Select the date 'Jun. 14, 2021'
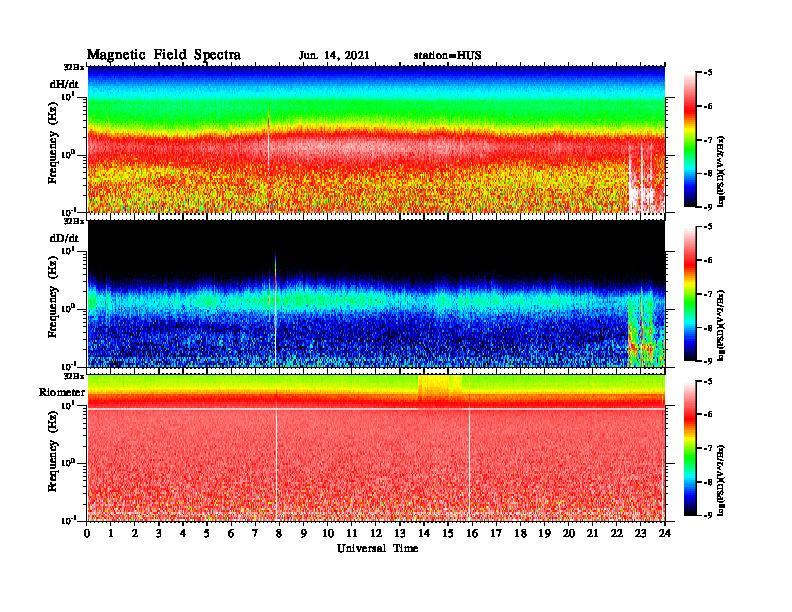Image resolution: width=792 pixels, height=612 pixels. click(x=334, y=56)
